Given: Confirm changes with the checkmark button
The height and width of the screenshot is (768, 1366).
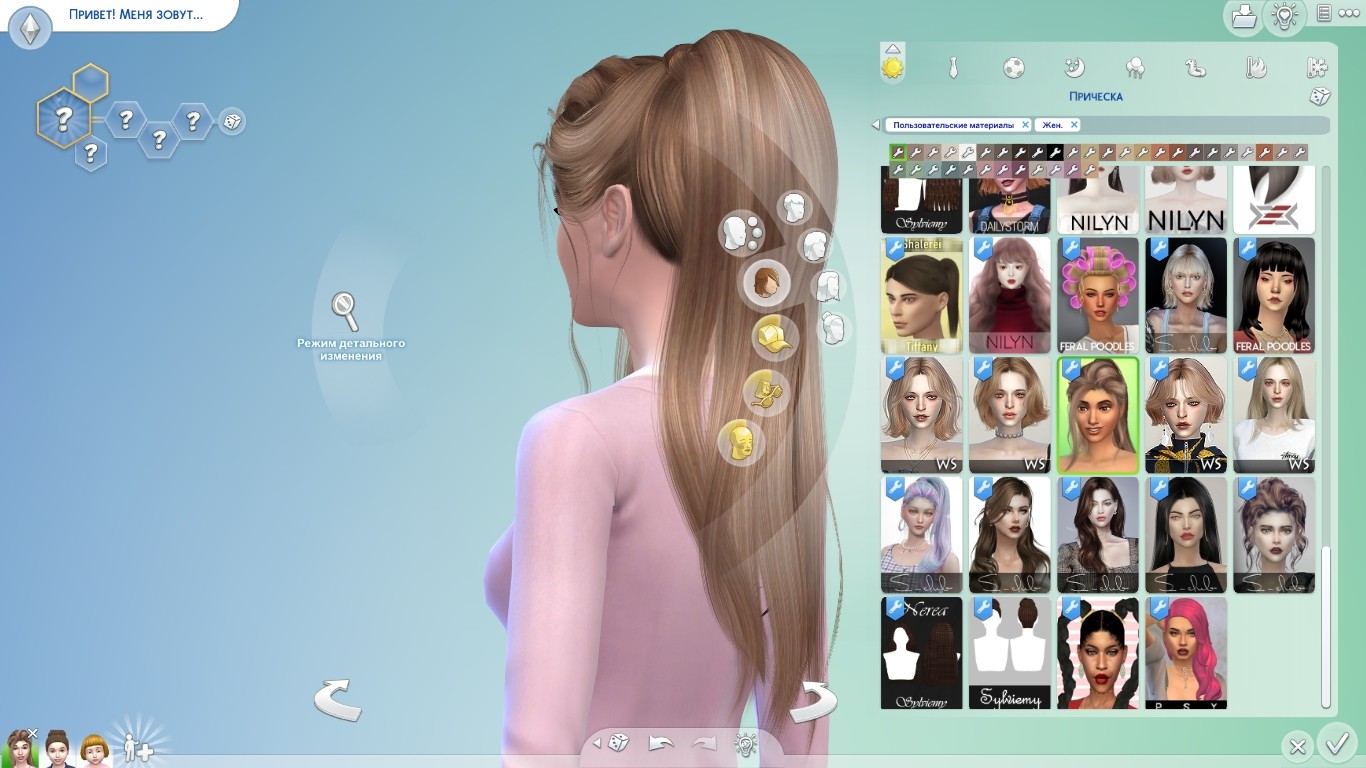Looking at the screenshot, I should [1336, 744].
